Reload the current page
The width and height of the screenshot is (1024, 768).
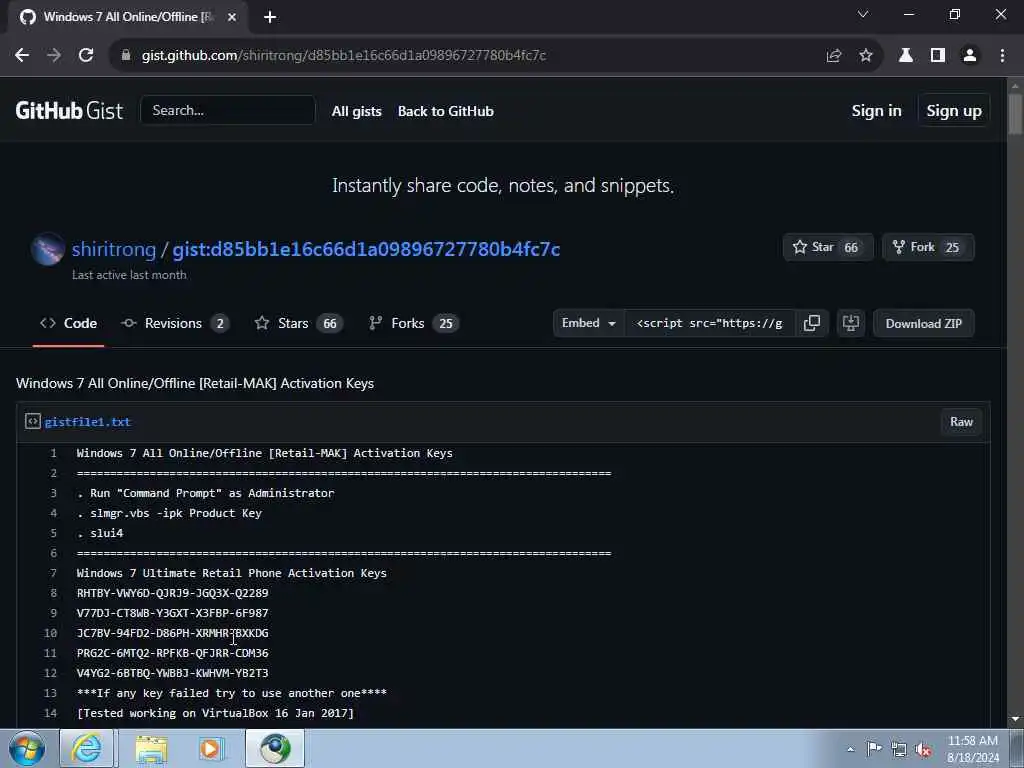(86, 56)
